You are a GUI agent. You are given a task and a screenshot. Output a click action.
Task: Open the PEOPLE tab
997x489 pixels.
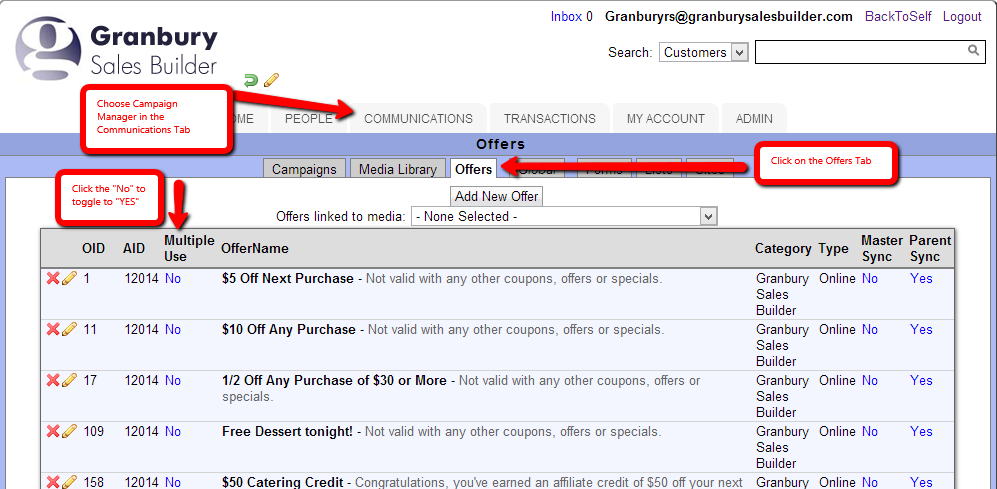(x=308, y=119)
